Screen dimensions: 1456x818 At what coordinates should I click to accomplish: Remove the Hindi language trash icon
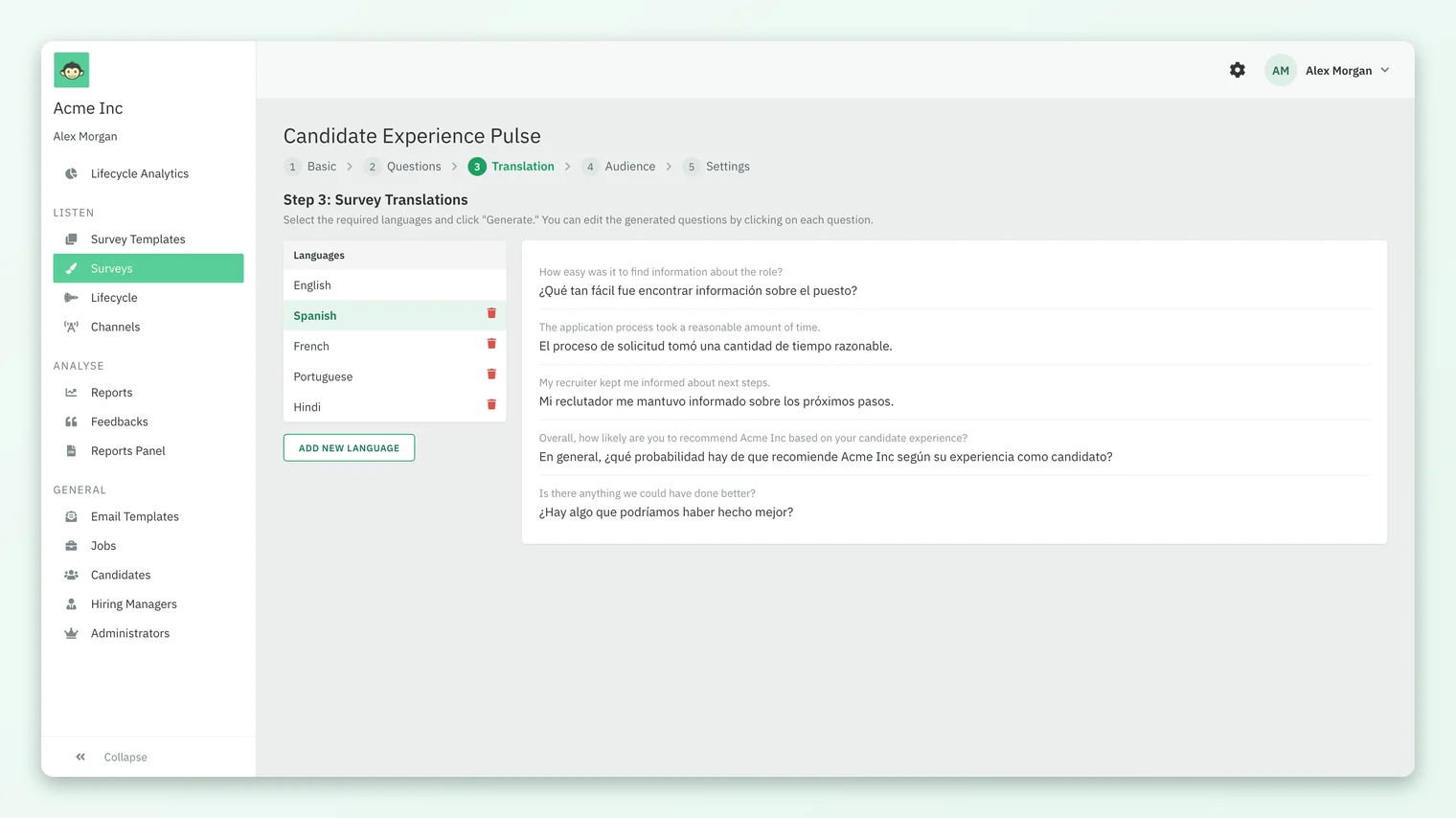(491, 405)
